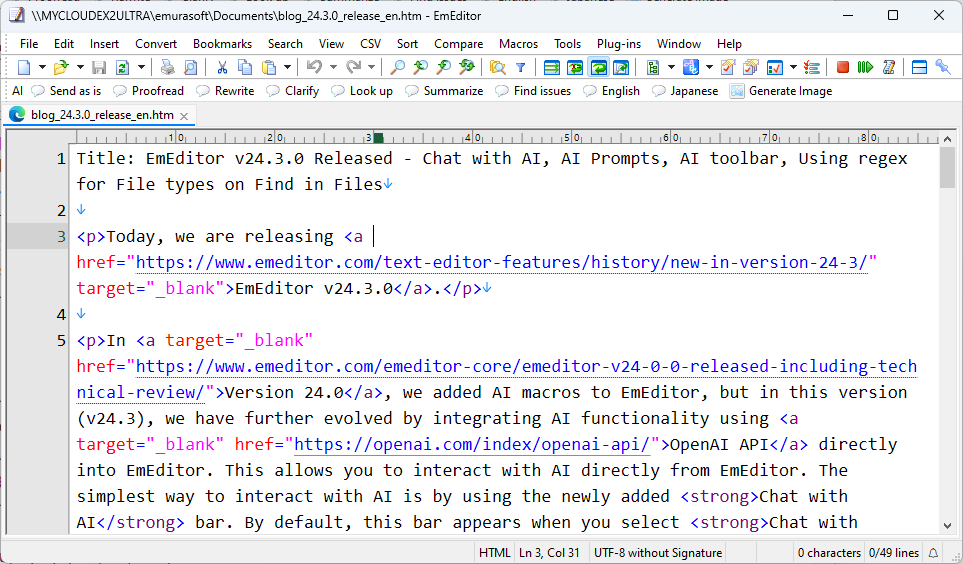
Task: Enable Wrap by Page mode
Action: 621,67
